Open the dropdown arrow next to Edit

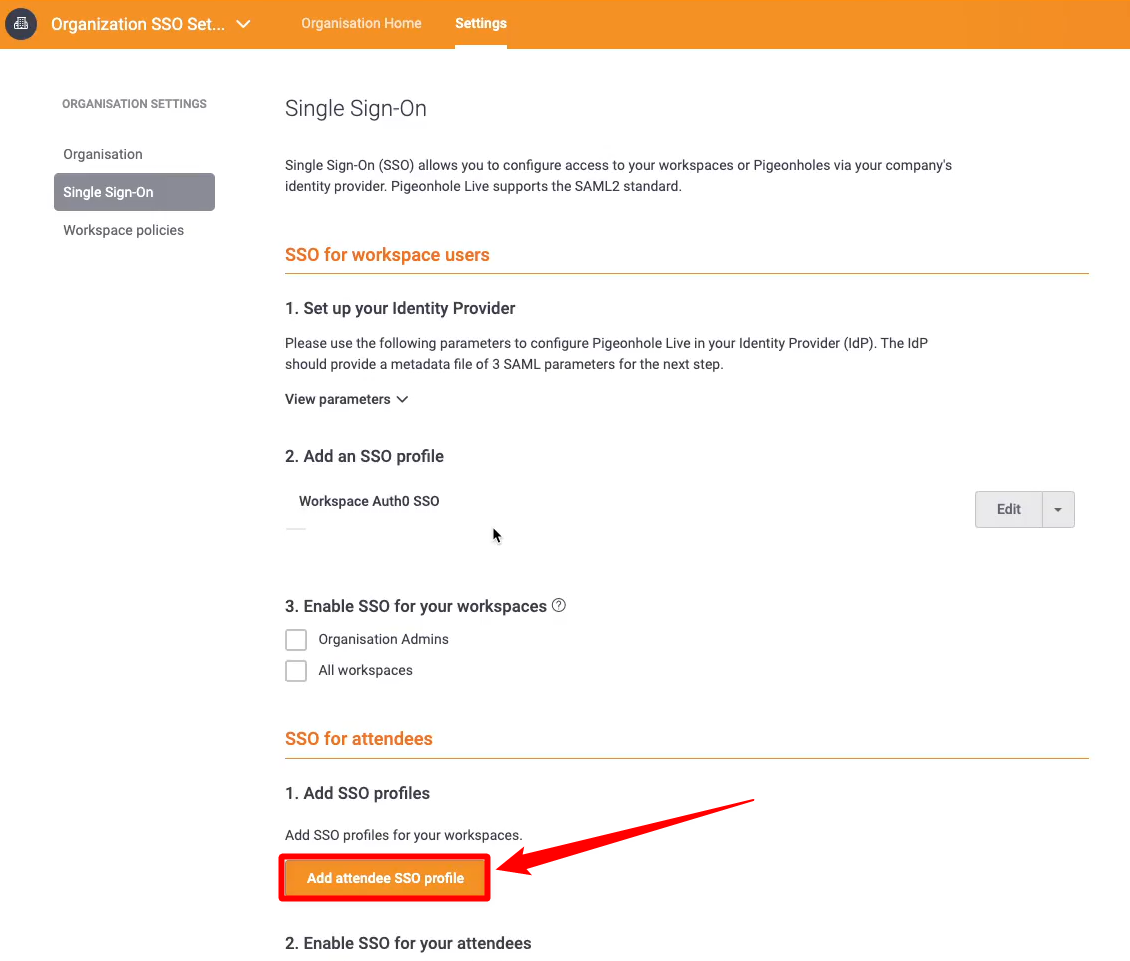pyautogui.click(x=1058, y=510)
